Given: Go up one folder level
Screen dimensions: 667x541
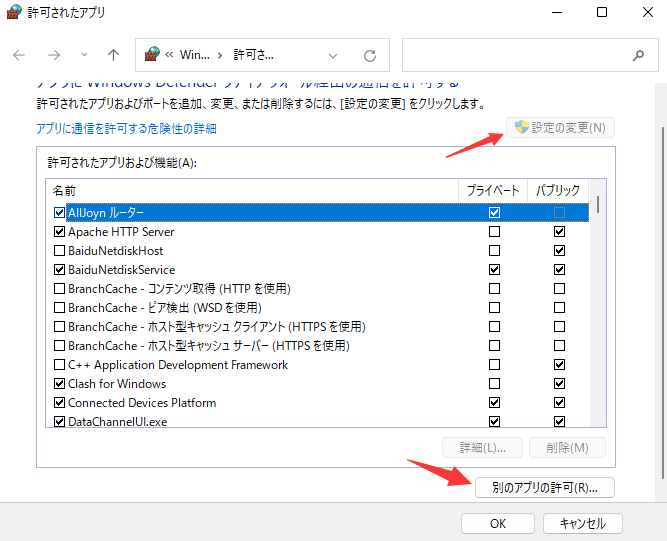Looking at the screenshot, I should click(x=113, y=55).
